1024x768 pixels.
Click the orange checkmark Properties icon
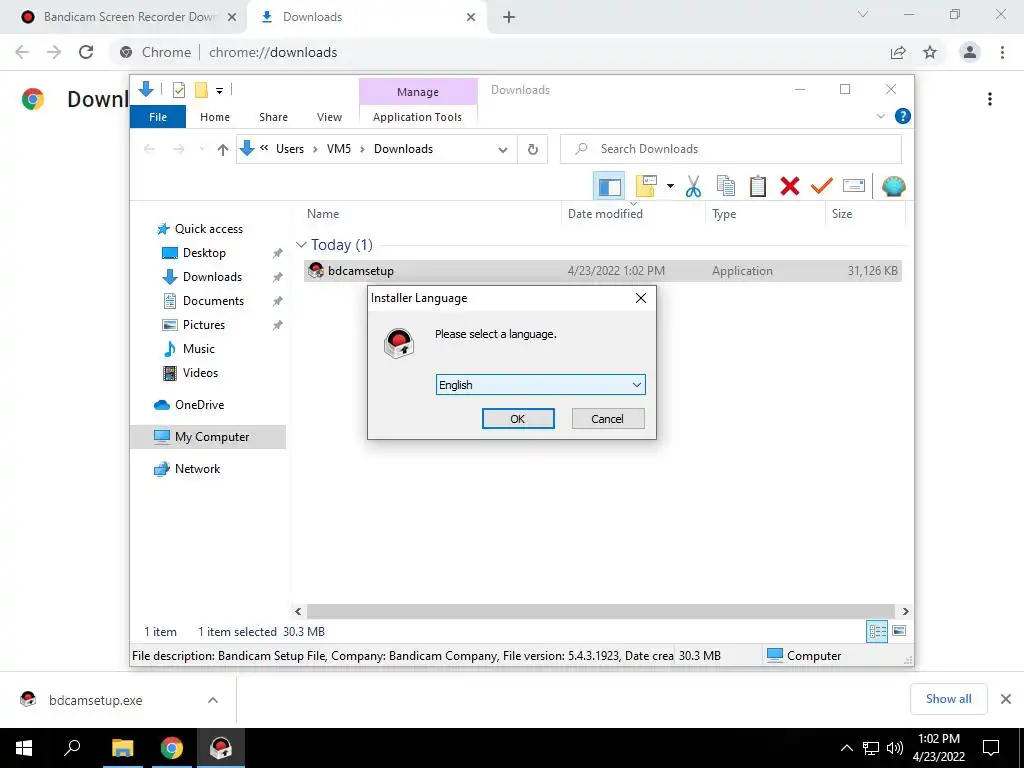click(x=822, y=187)
